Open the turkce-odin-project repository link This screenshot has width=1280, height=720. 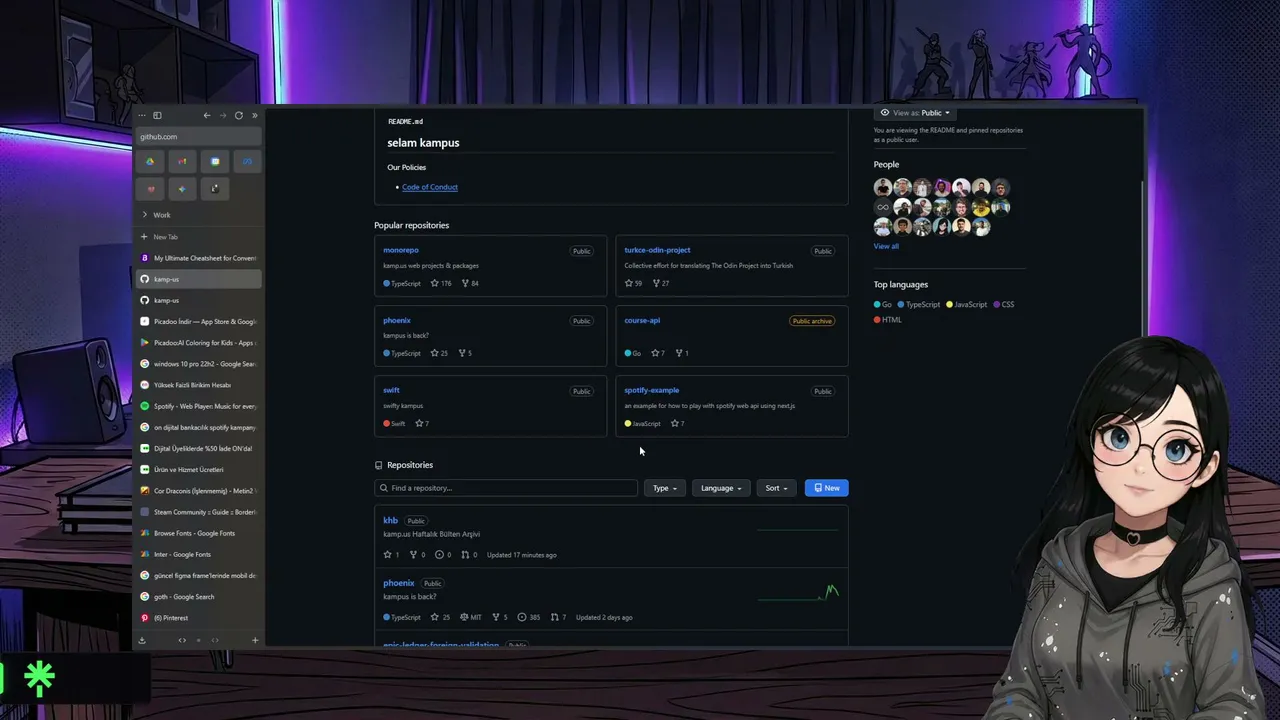click(657, 250)
